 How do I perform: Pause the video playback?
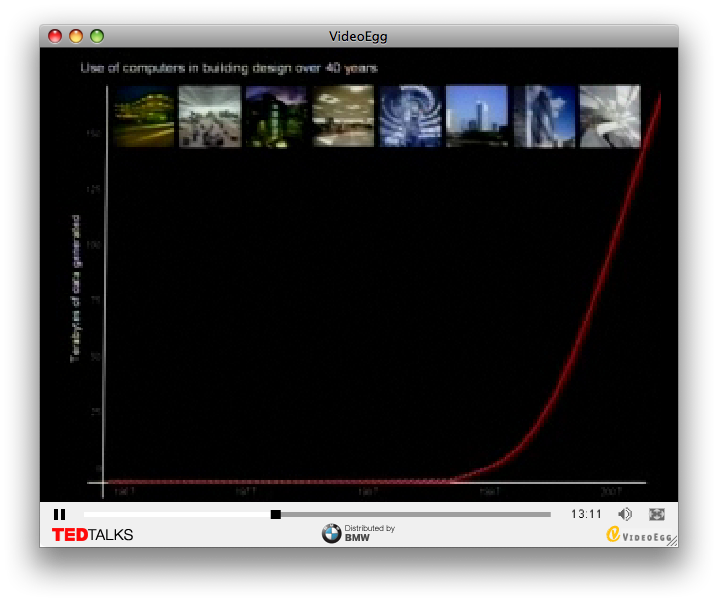pos(59,514)
